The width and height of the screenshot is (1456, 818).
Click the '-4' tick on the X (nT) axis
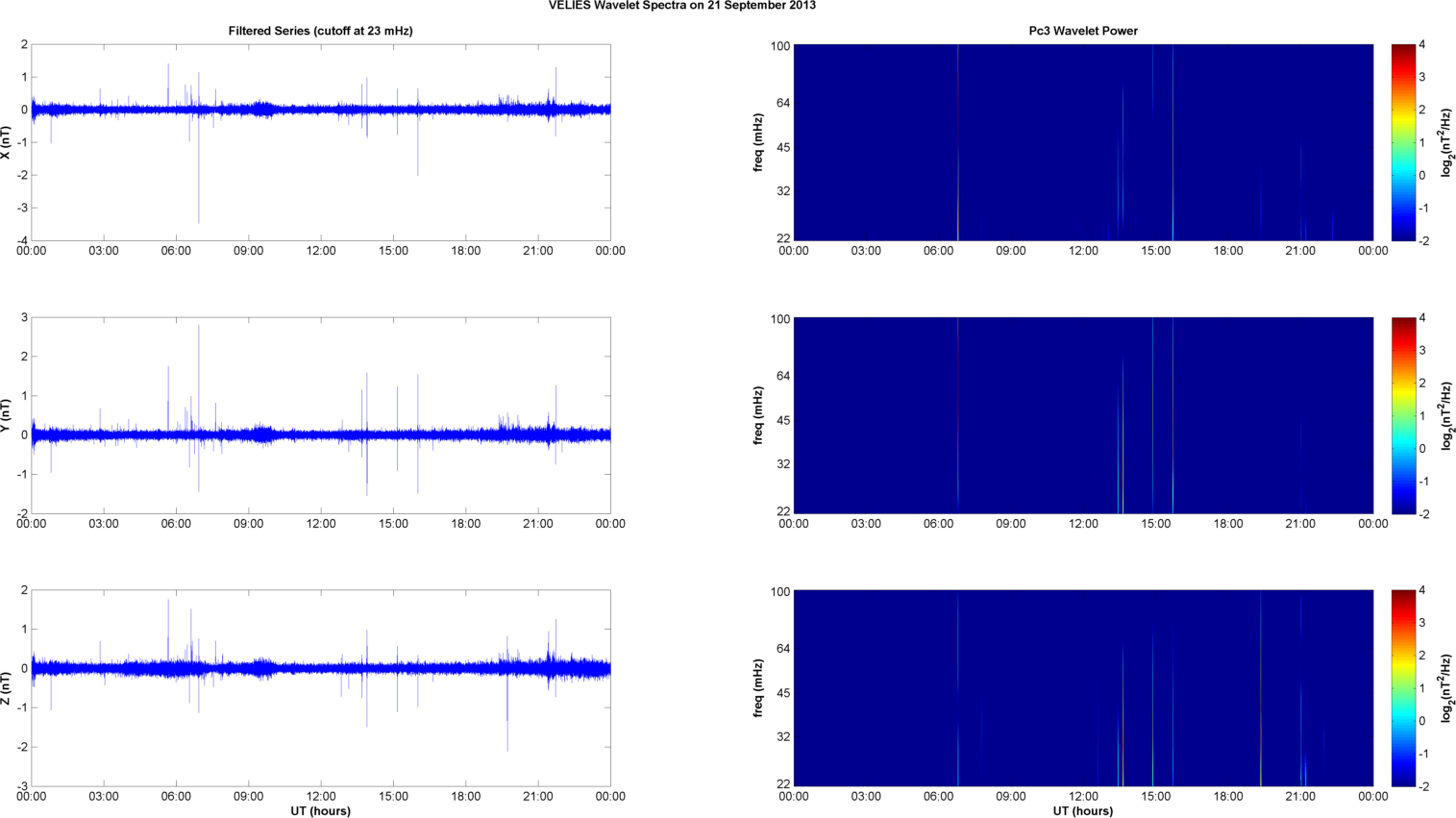pyautogui.click(x=22, y=240)
